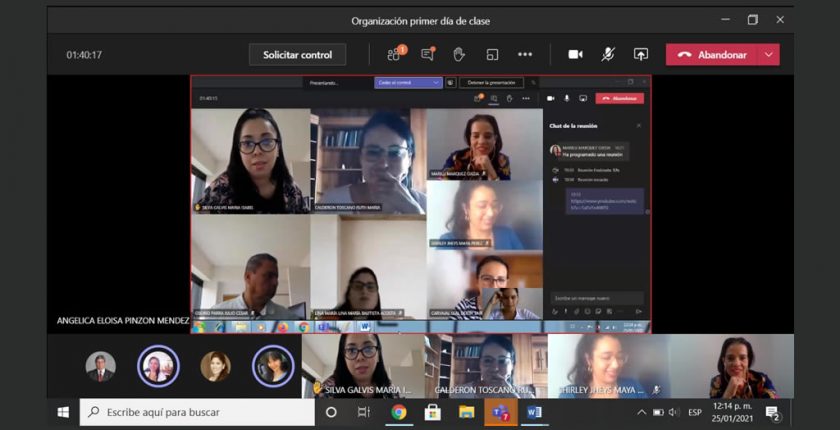
Task: Open the clock showing 12:14 p. m.
Action: coord(732,412)
